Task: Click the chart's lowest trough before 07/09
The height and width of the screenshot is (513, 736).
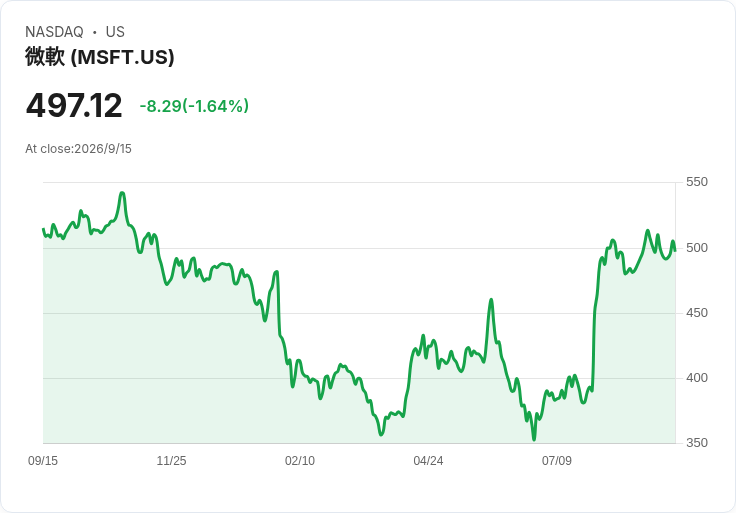Action: tap(534, 439)
